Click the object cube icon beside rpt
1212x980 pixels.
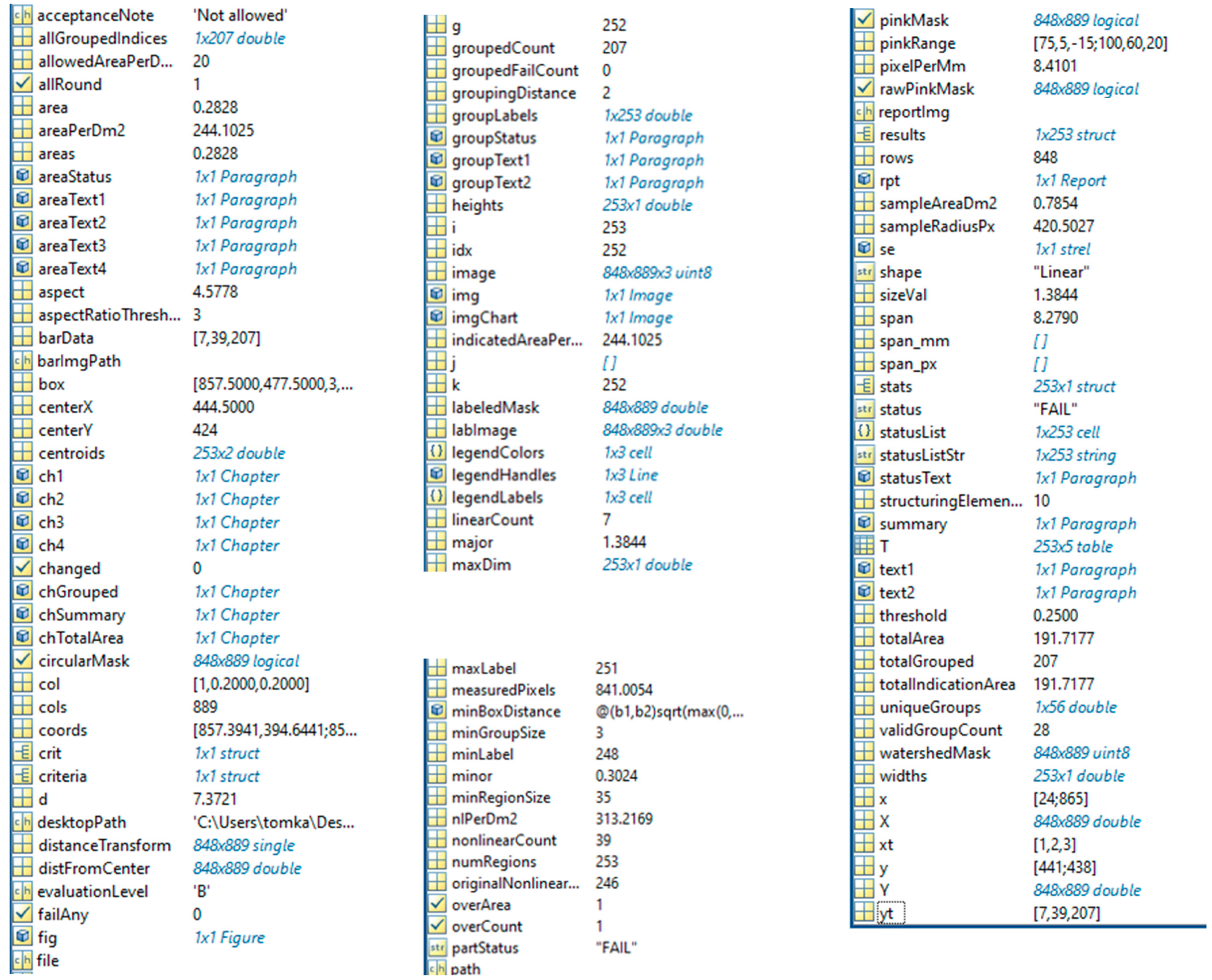click(864, 180)
